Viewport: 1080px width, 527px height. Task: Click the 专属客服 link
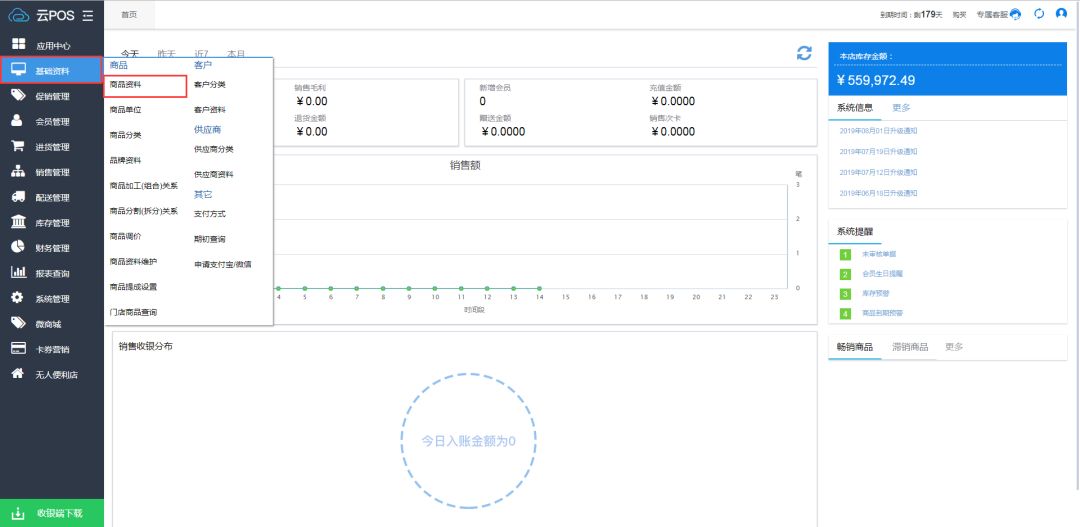click(992, 14)
